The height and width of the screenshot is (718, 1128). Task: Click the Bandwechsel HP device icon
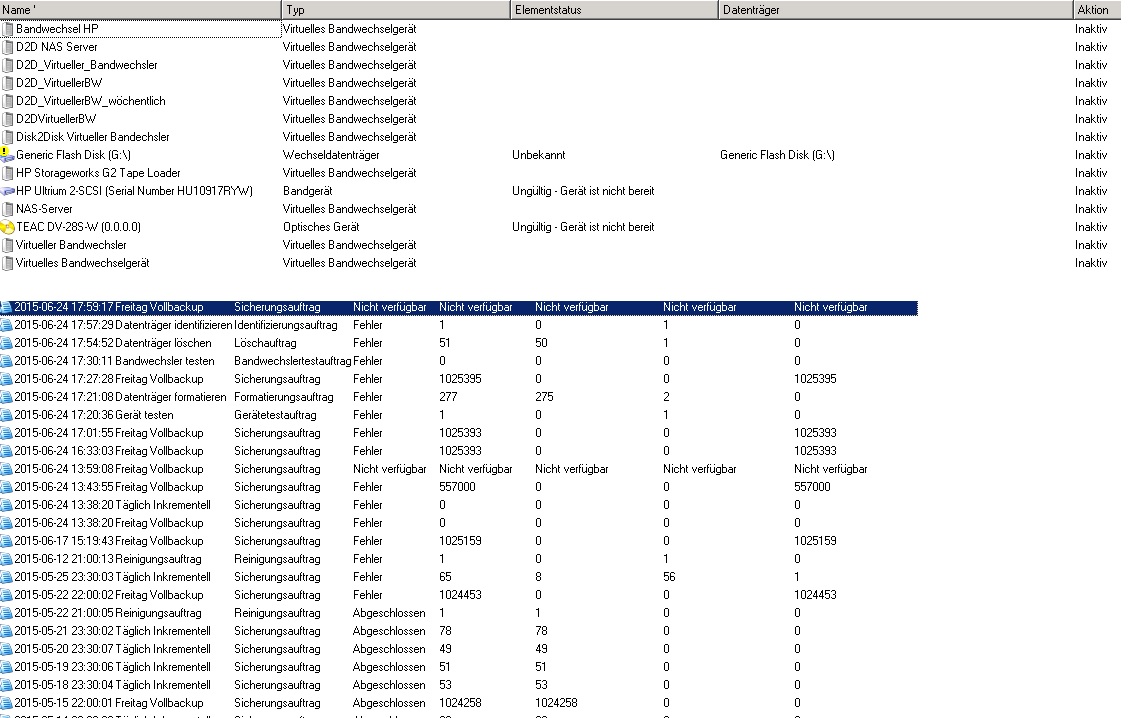pyautogui.click(x=8, y=29)
